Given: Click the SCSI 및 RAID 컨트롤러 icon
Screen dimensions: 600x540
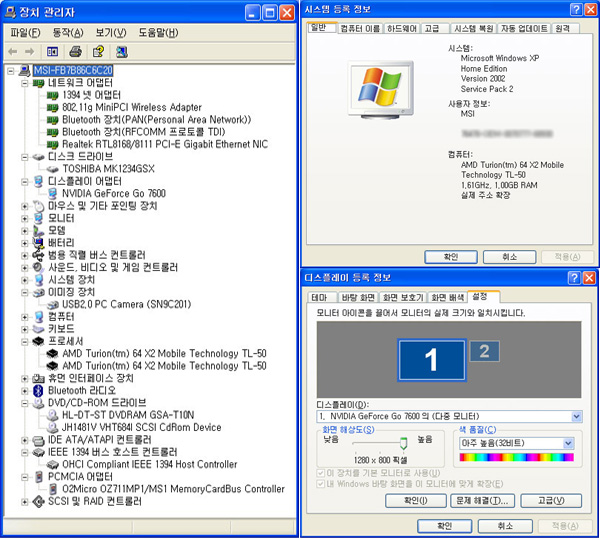Looking at the screenshot, I should coord(38,501).
